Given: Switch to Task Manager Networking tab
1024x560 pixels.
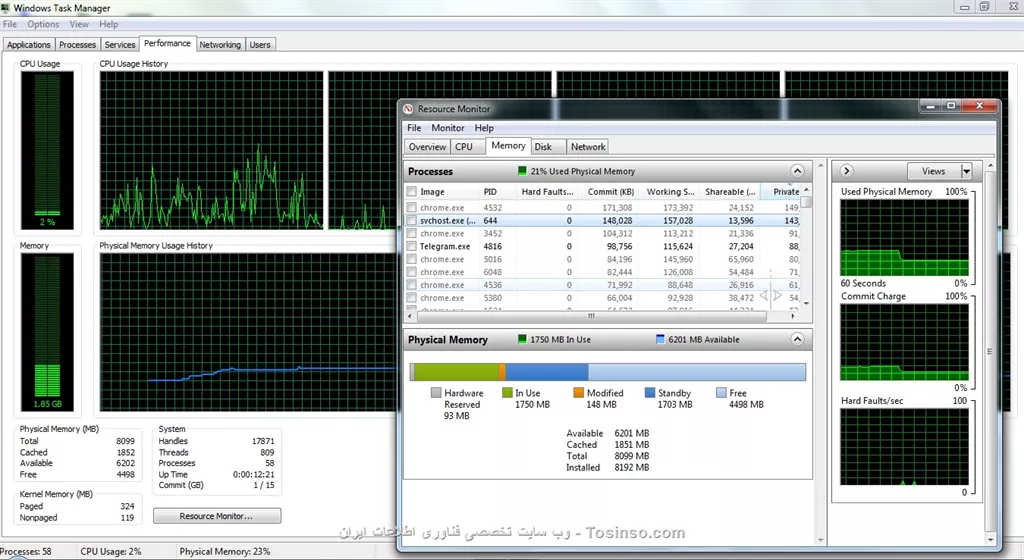Looking at the screenshot, I should click(x=220, y=44).
